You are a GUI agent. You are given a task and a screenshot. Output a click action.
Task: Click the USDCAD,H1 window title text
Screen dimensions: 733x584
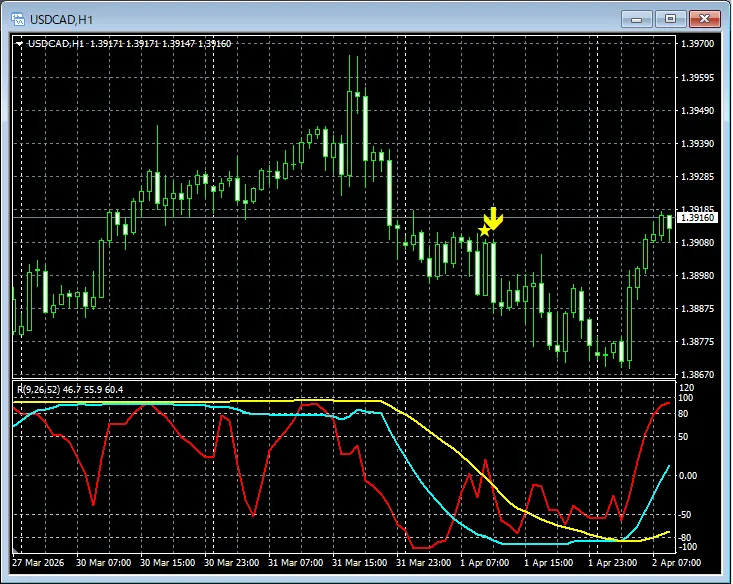point(61,20)
